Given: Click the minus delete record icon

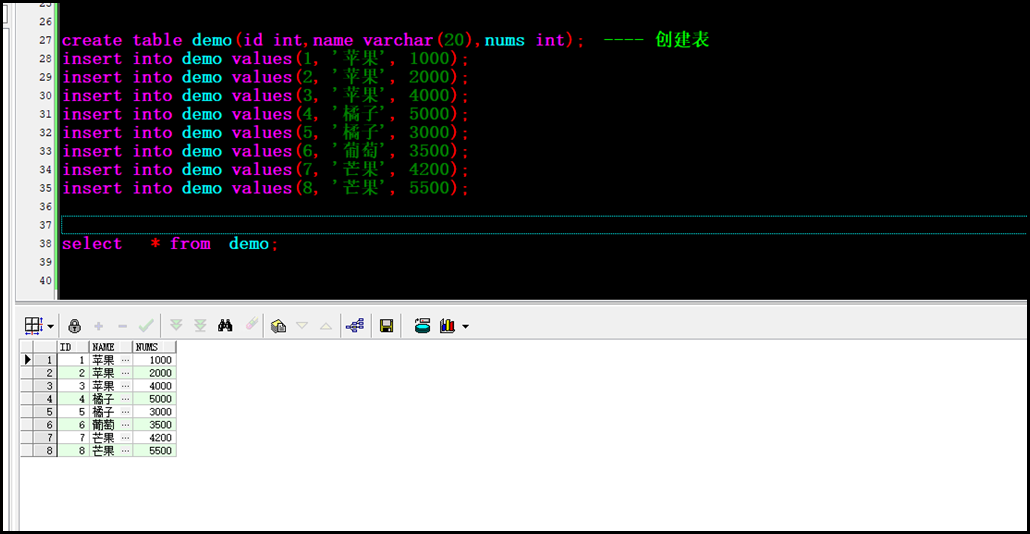Looking at the screenshot, I should point(122,326).
